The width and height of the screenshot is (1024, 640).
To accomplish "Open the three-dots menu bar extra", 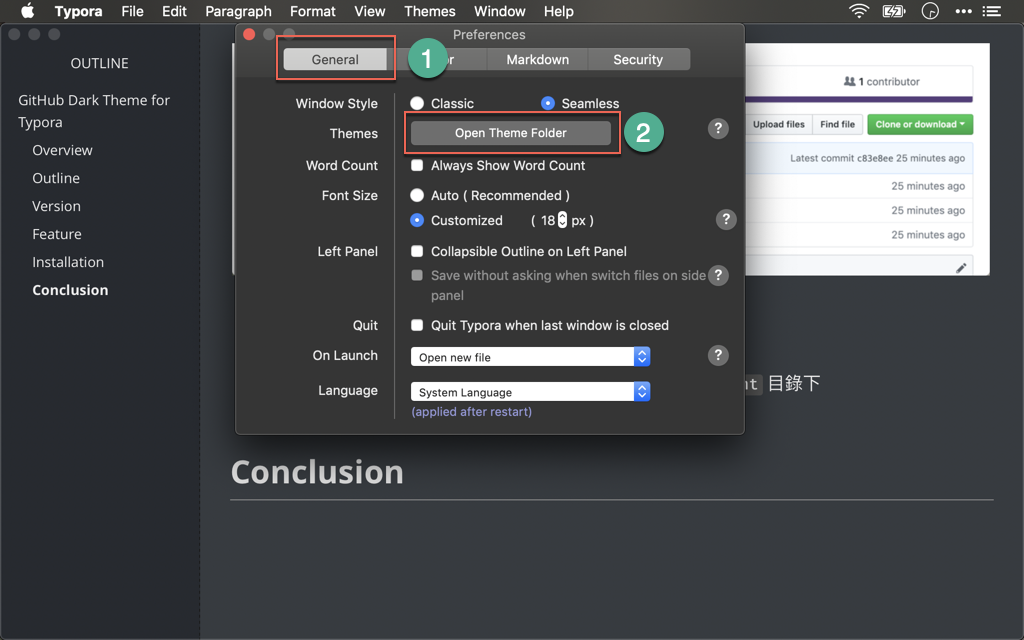I will (963, 11).
